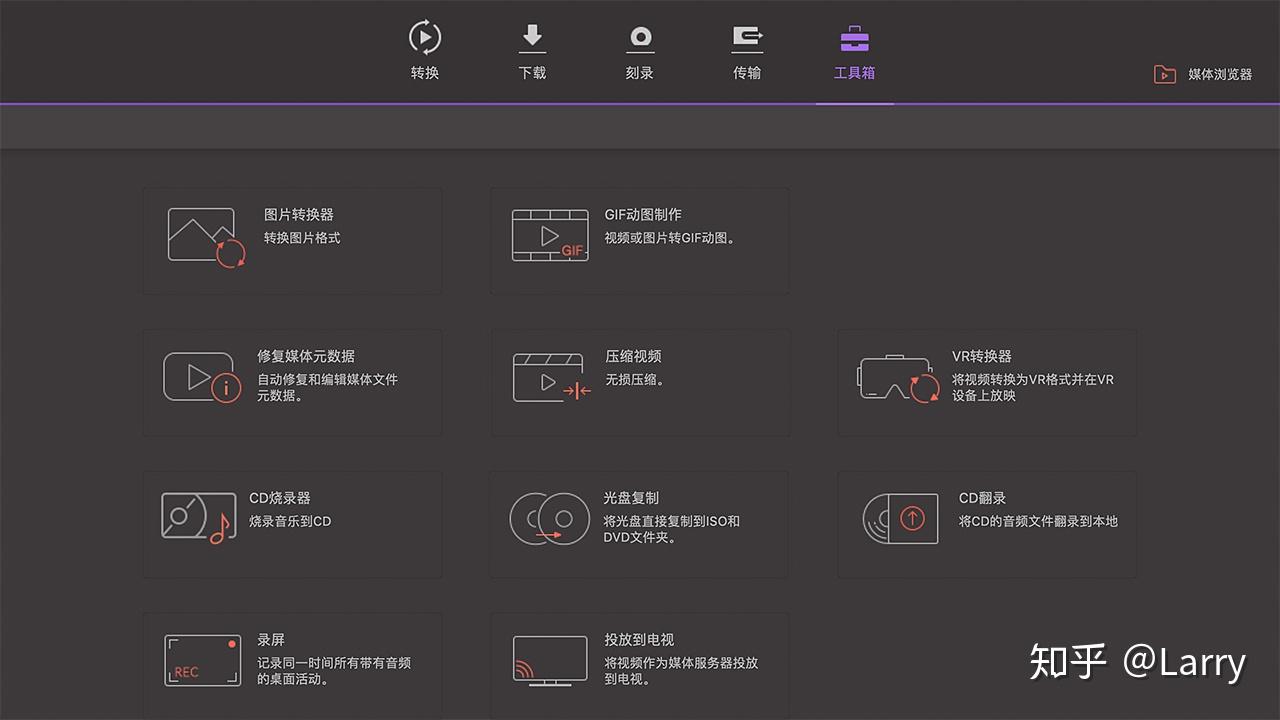The height and width of the screenshot is (720, 1280).
Task: Open the 光盘复制 double disc icon
Action: click(x=550, y=519)
